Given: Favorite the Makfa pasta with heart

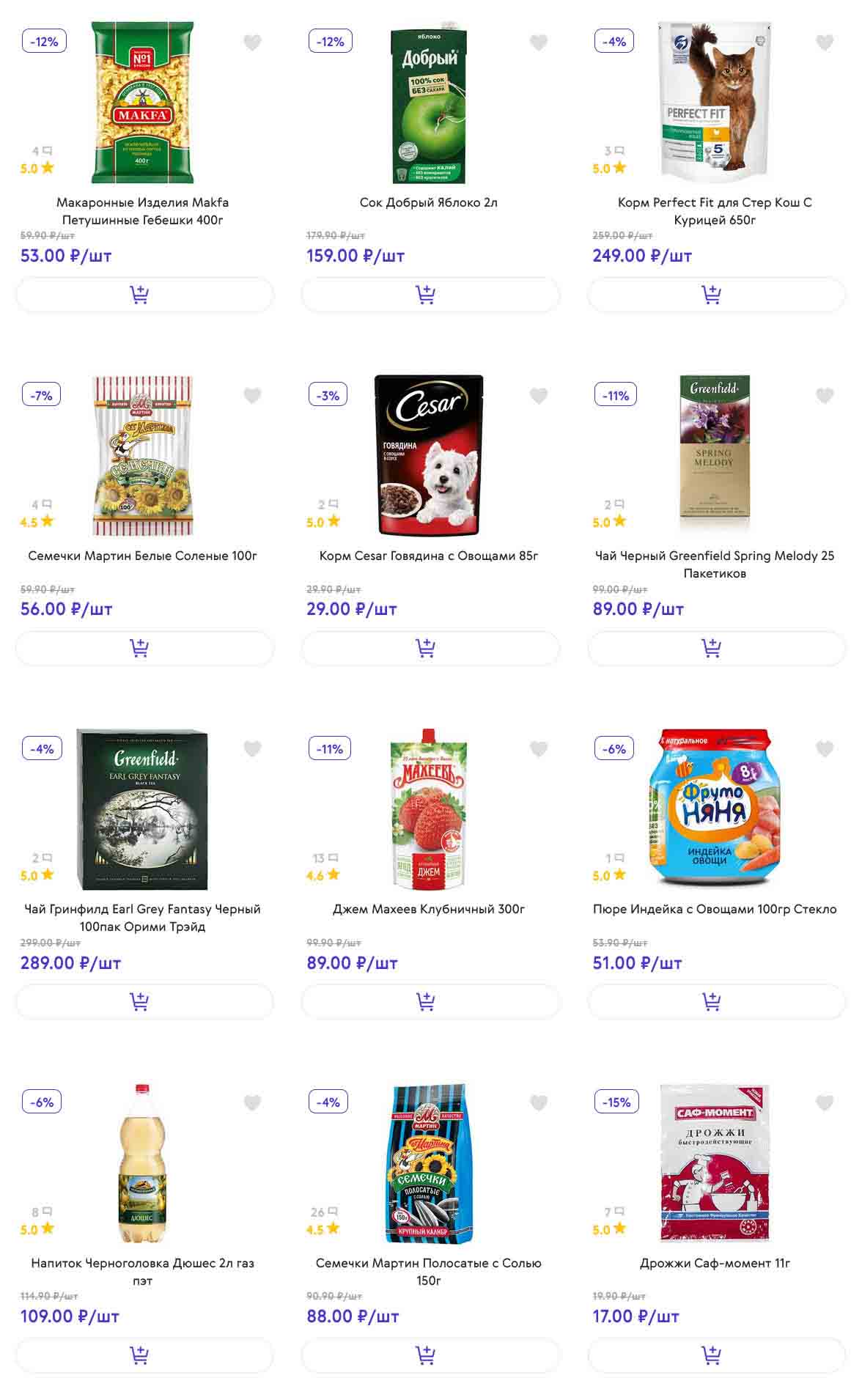Looking at the screenshot, I should 252,43.
